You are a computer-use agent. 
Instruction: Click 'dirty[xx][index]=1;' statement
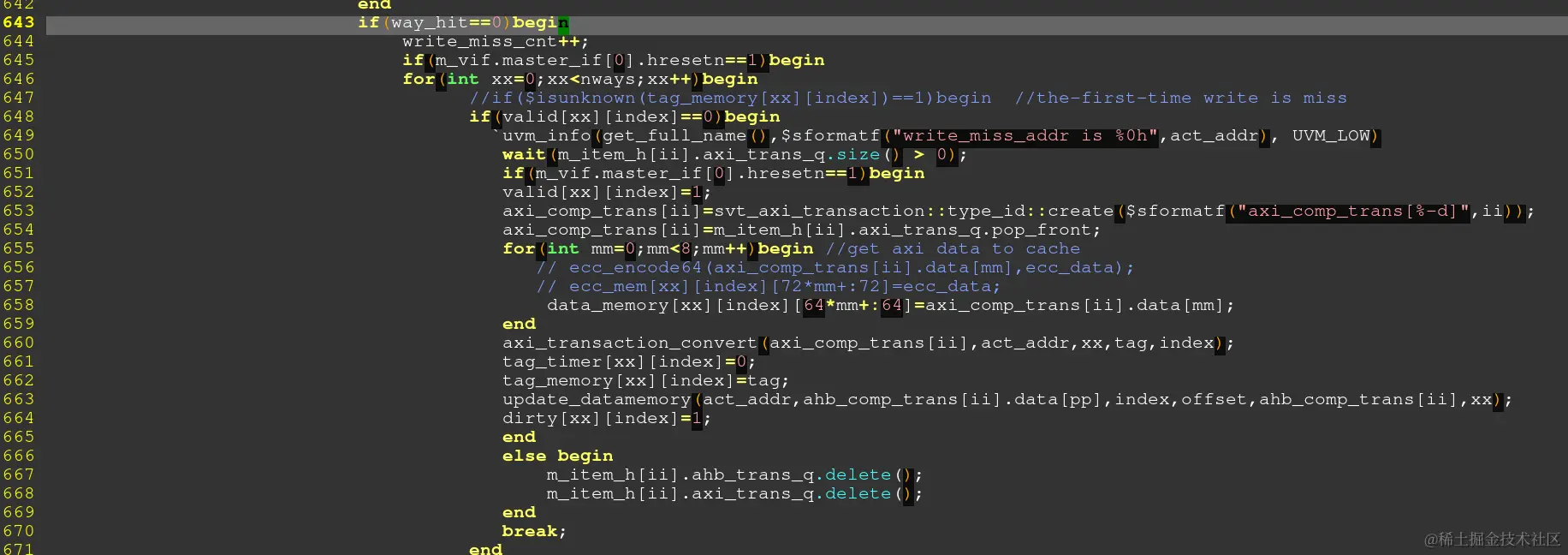(x=607, y=418)
